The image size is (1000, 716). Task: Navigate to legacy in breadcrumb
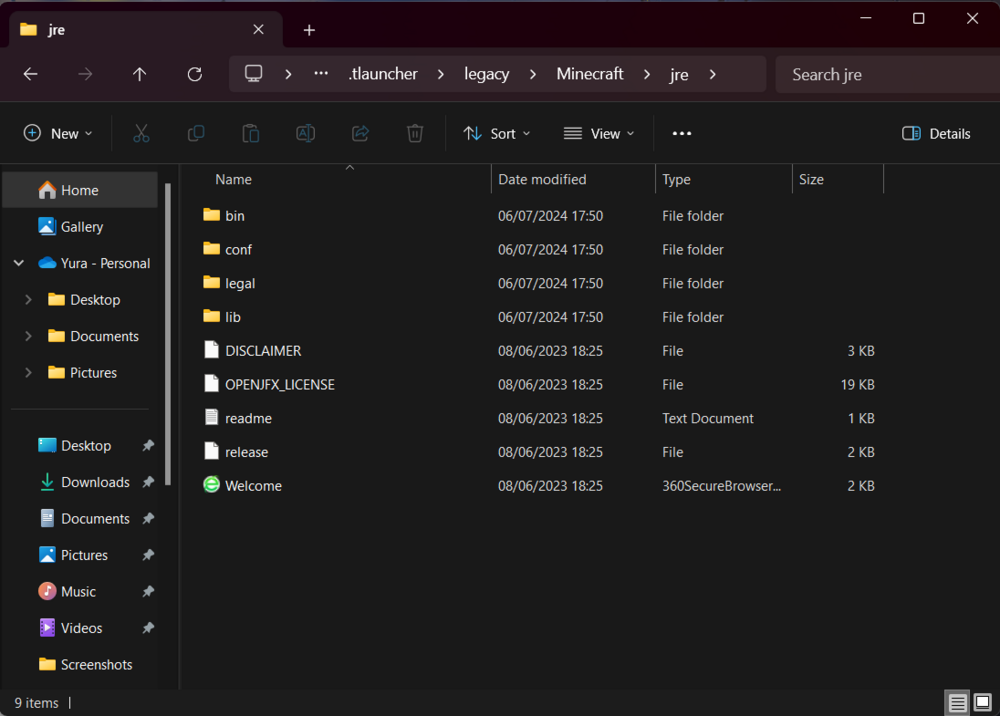point(487,74)
